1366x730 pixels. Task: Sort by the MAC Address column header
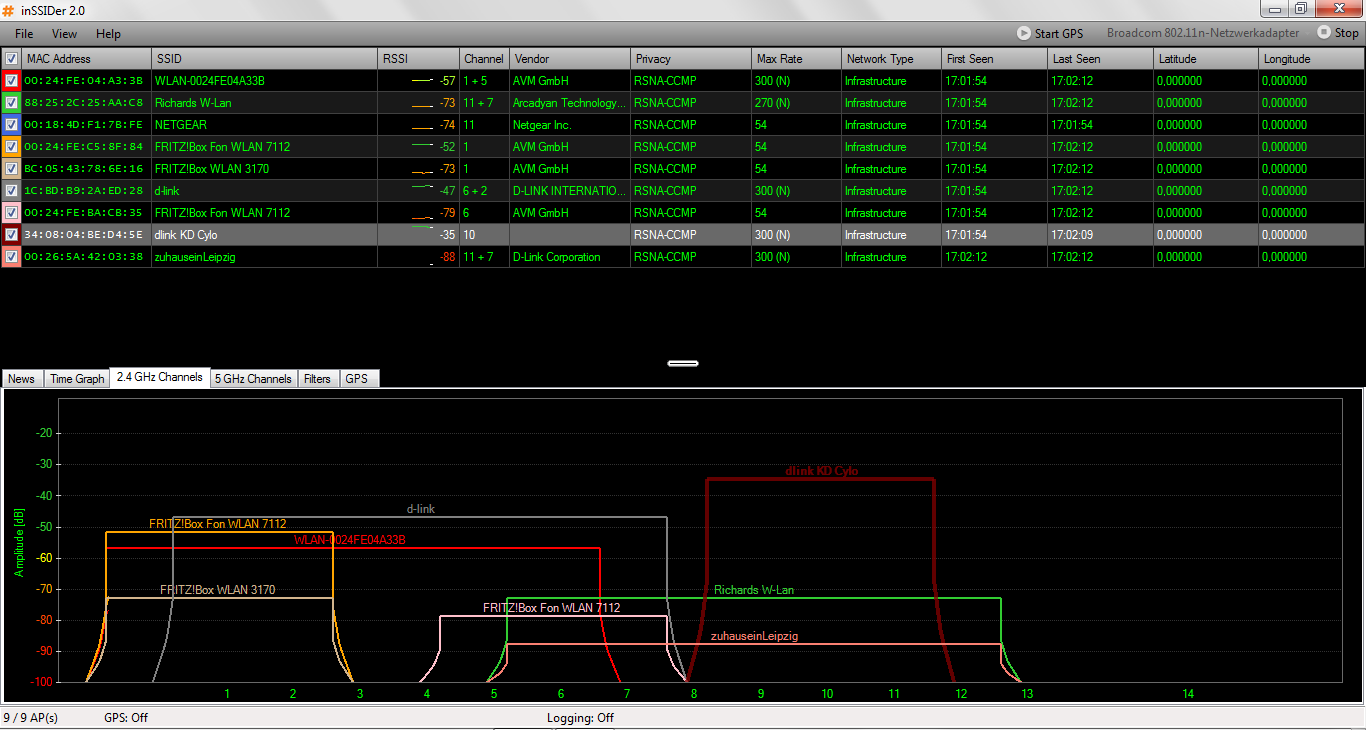87,59
